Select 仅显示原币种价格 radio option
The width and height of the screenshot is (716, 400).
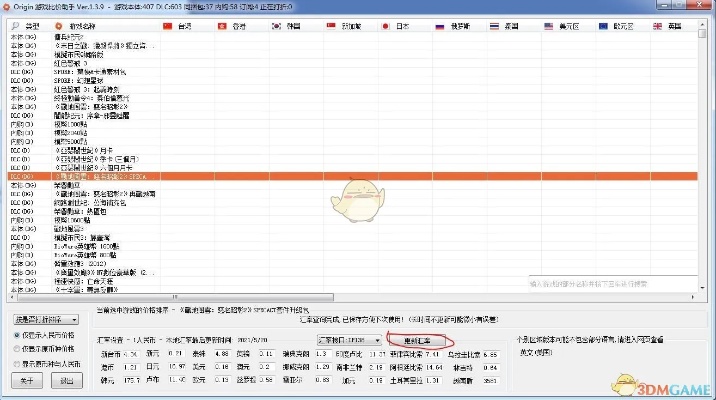(44, 349)
